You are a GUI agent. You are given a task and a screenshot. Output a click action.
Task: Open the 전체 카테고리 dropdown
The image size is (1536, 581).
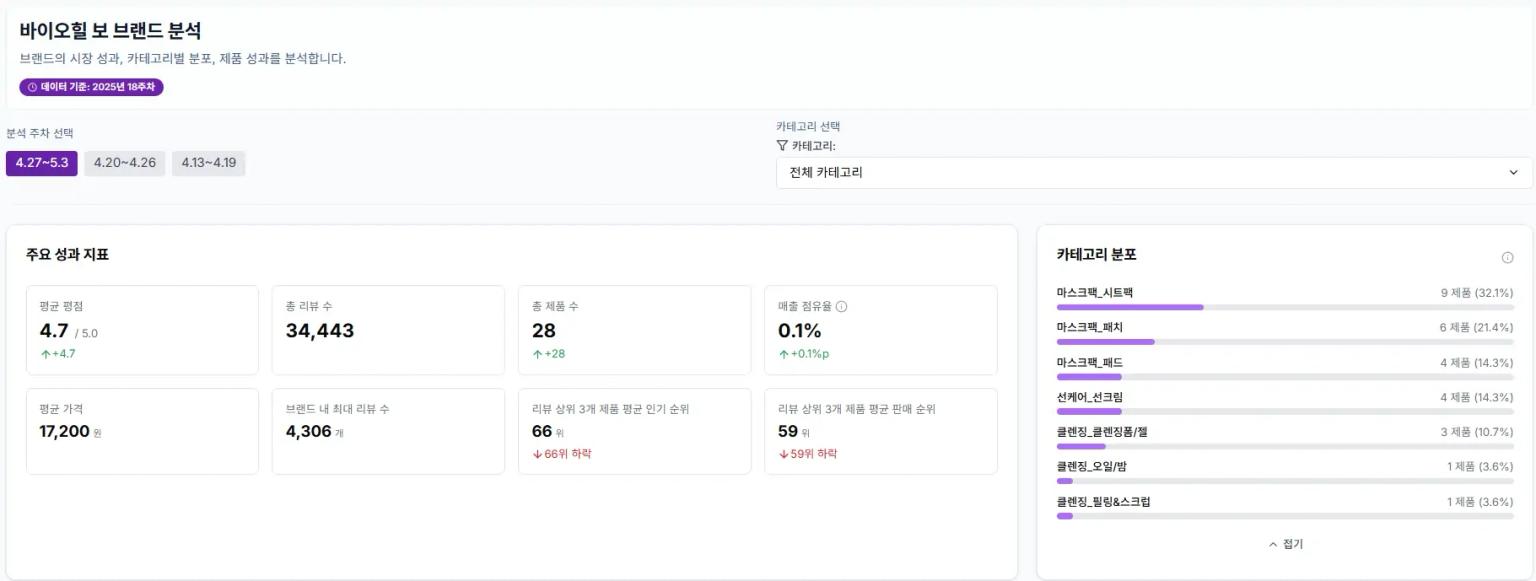pyautogui.click(x=1154, y=172)
